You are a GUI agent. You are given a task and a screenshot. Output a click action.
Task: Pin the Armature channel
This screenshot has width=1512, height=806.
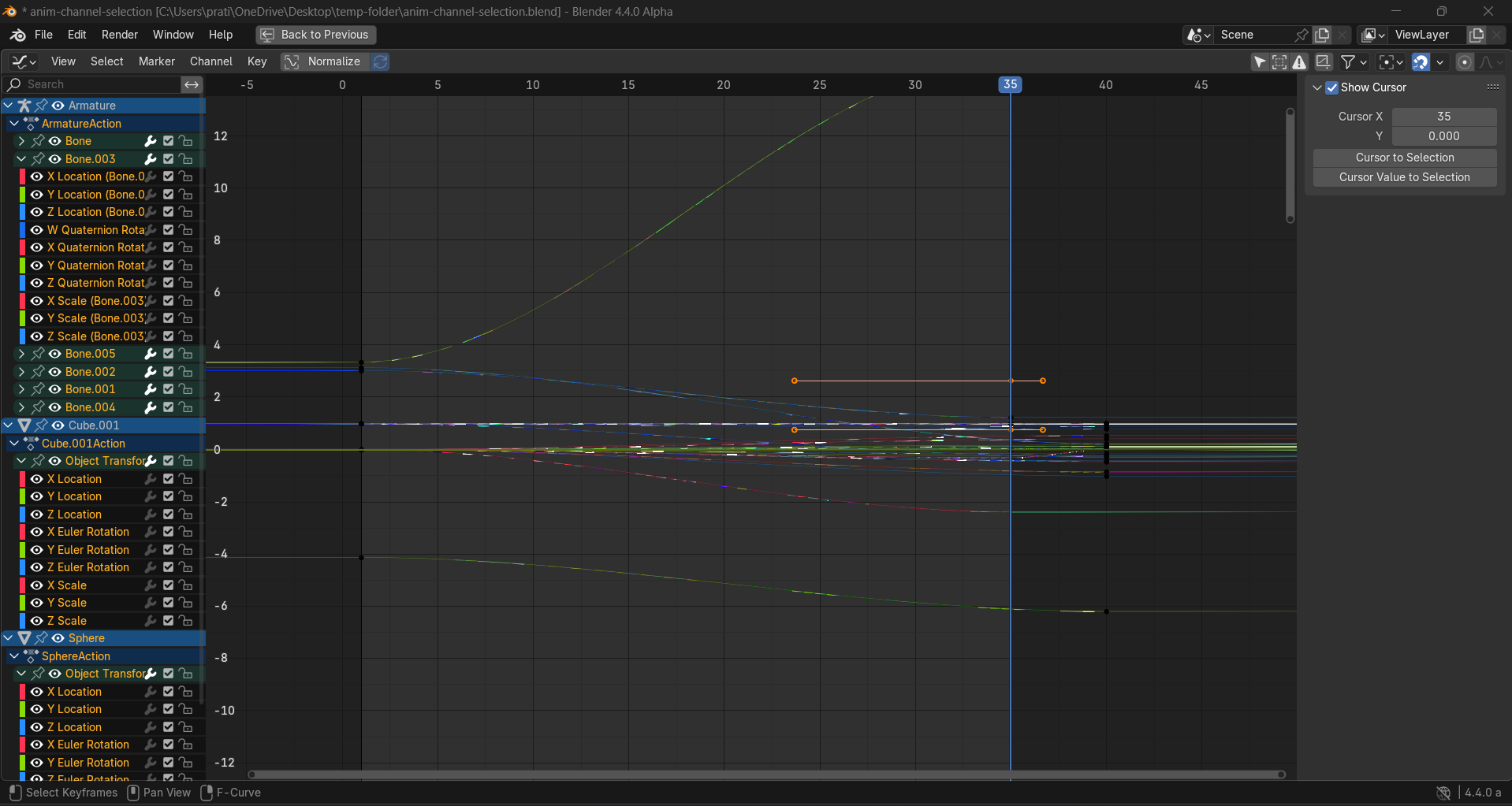pyautogui.click(x=41, y=106)
